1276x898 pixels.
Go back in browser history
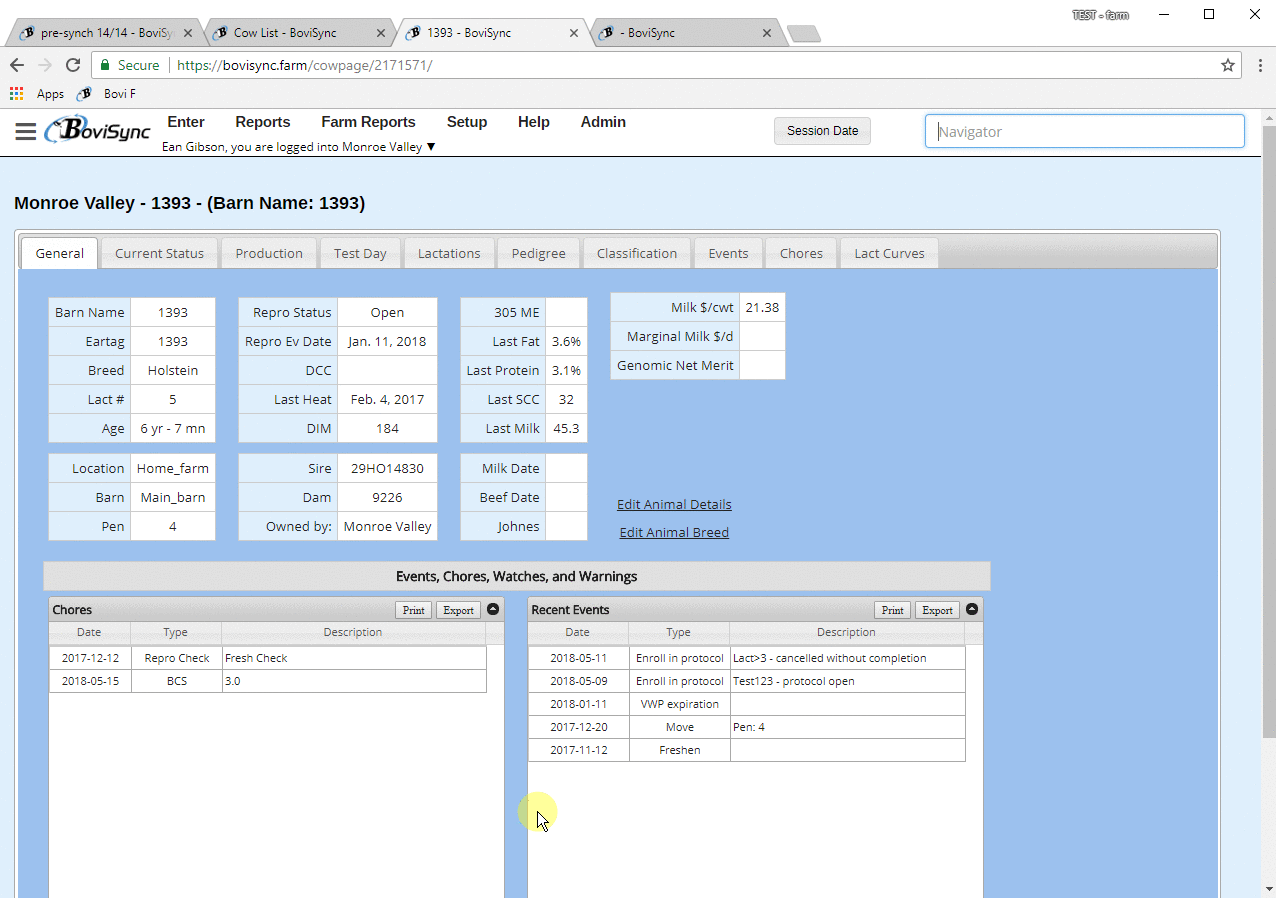coord(17,65)
